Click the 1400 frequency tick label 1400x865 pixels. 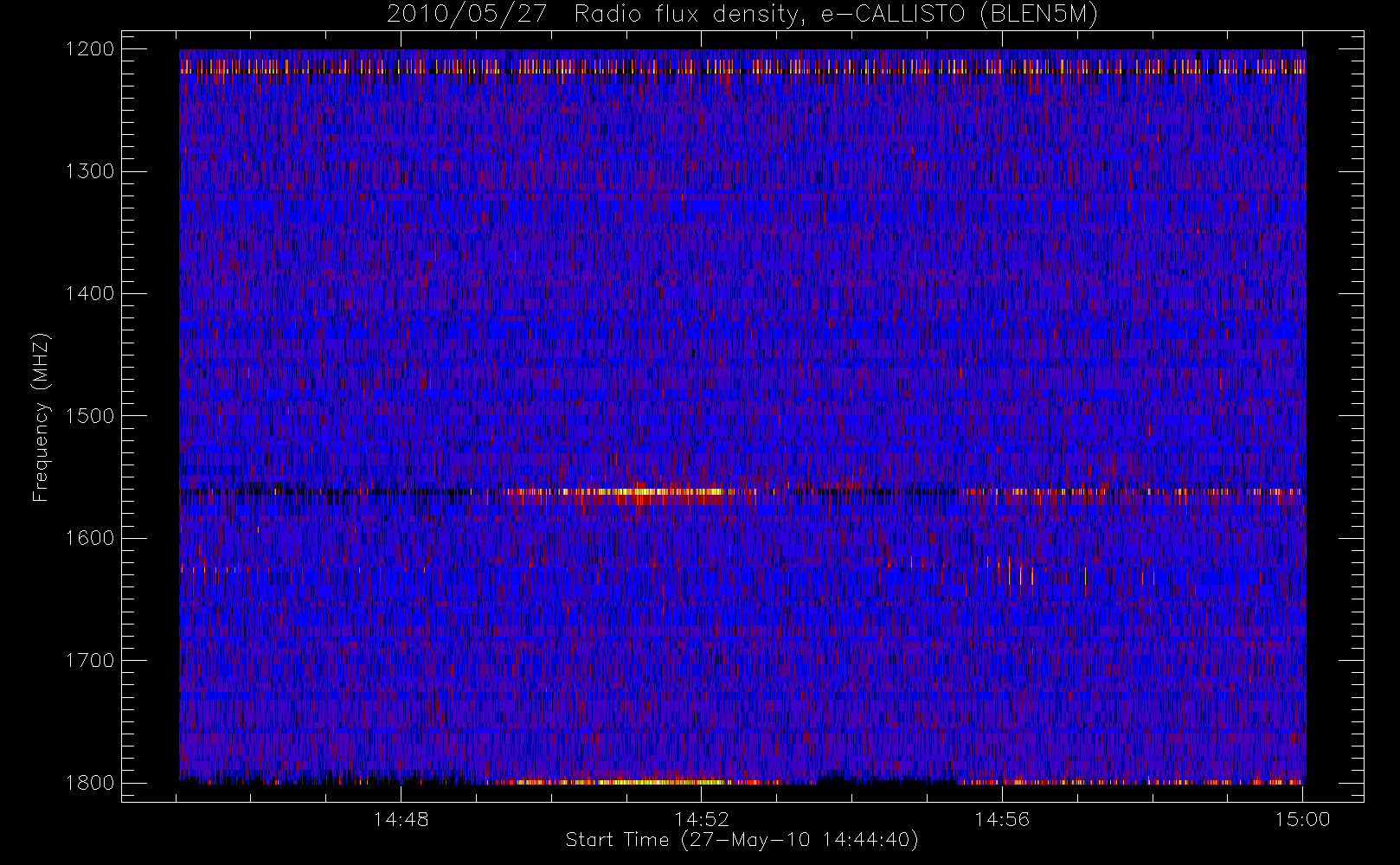(x=90, y=294)
